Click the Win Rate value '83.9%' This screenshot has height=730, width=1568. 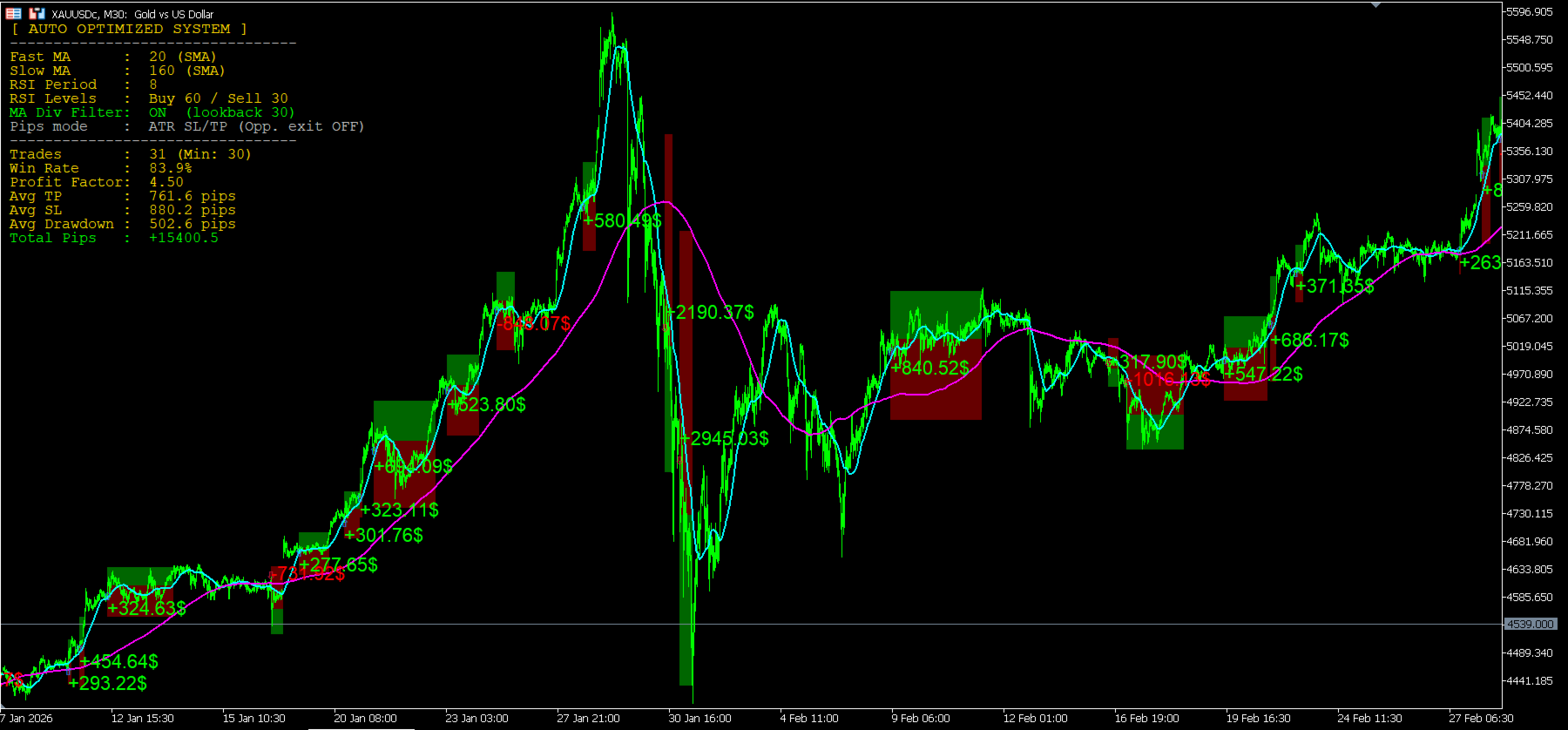(x=171, y=168)
